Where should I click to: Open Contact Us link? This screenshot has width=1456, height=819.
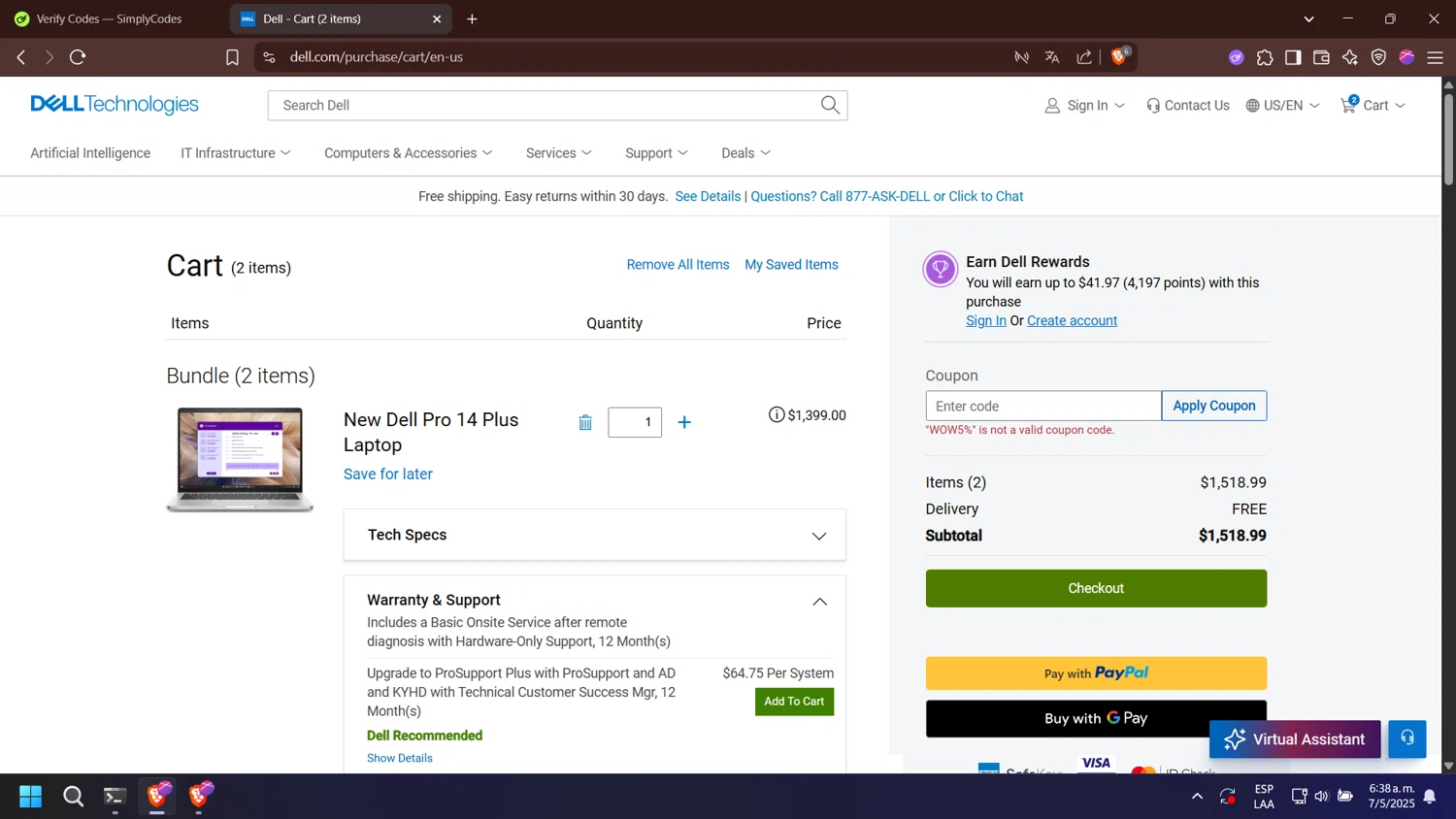pyautogui.click(x=1188, y=105)
